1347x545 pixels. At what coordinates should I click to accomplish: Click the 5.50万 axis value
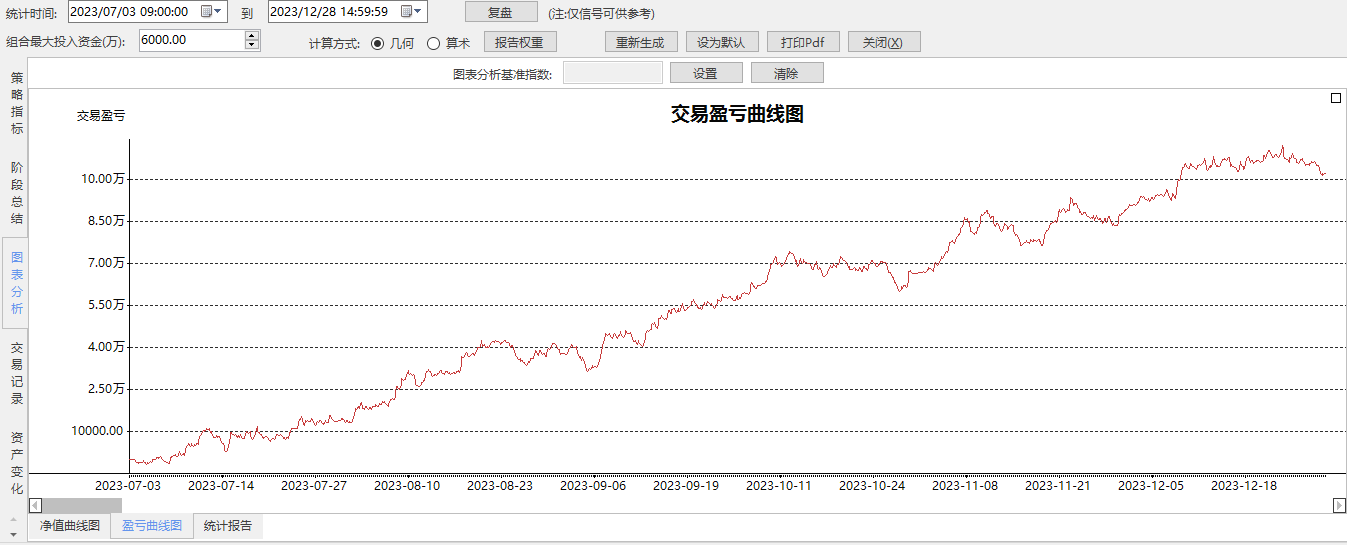coord(106,305)
